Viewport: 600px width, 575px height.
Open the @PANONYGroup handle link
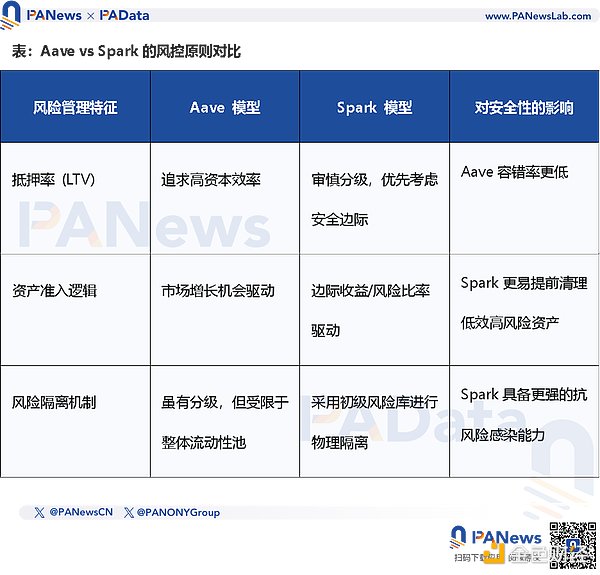(177, 512)
